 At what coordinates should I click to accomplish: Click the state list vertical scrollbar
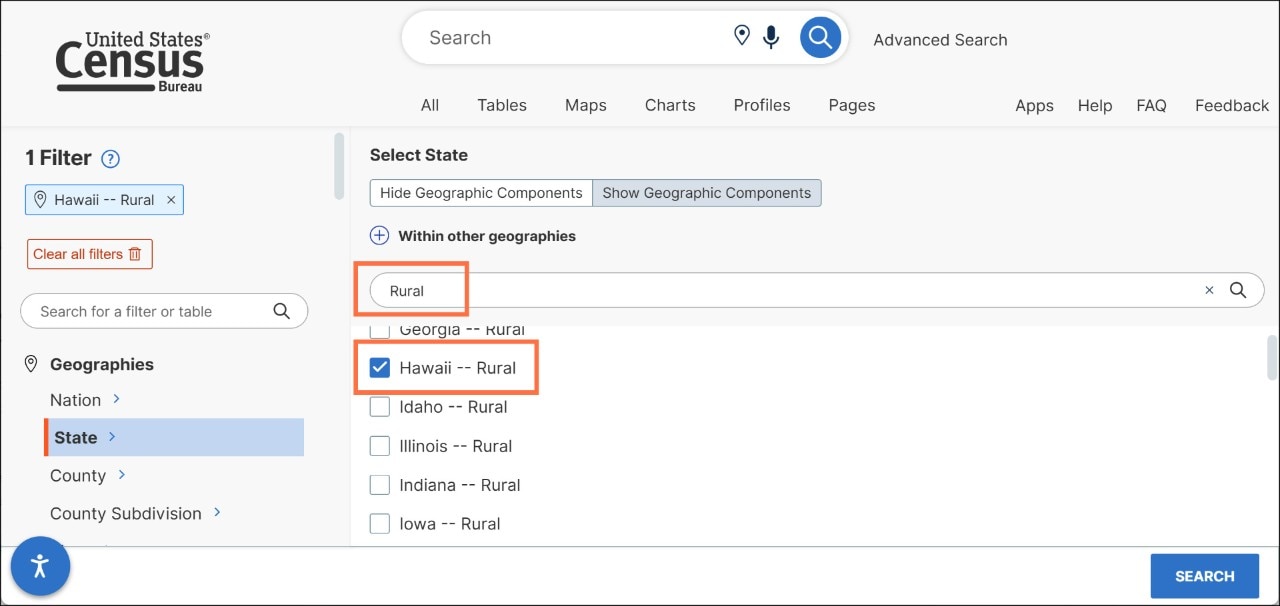pyautogui.click(x=1272, y=357)
